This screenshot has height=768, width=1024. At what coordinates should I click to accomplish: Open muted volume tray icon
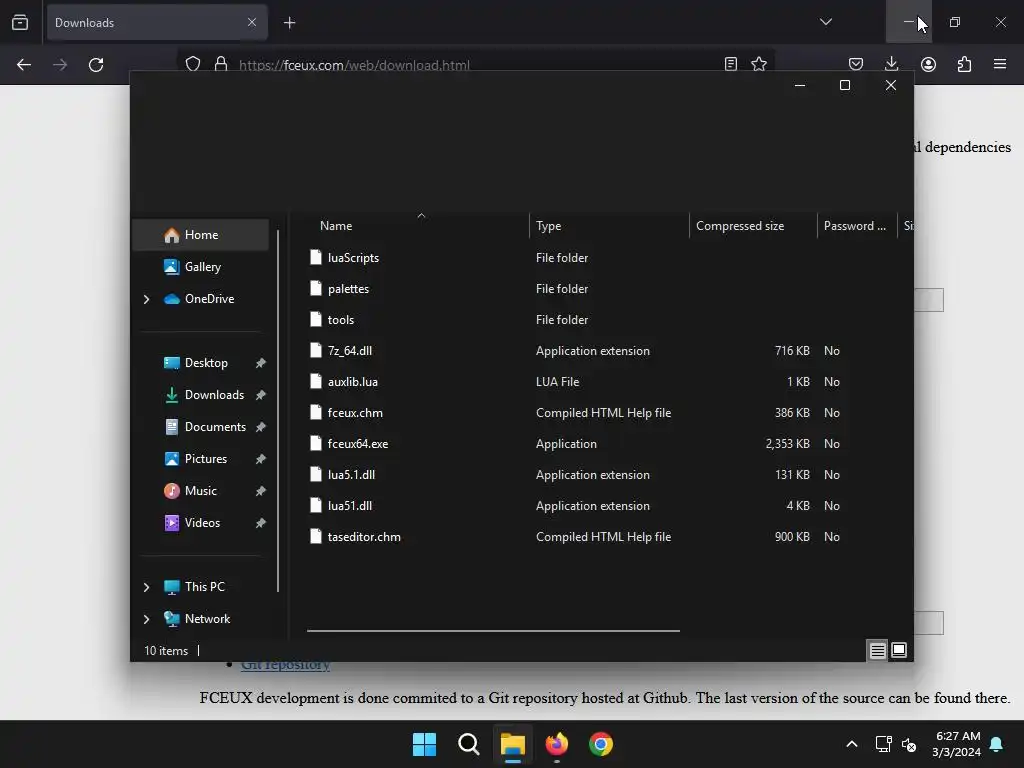(x=908, y=744)
